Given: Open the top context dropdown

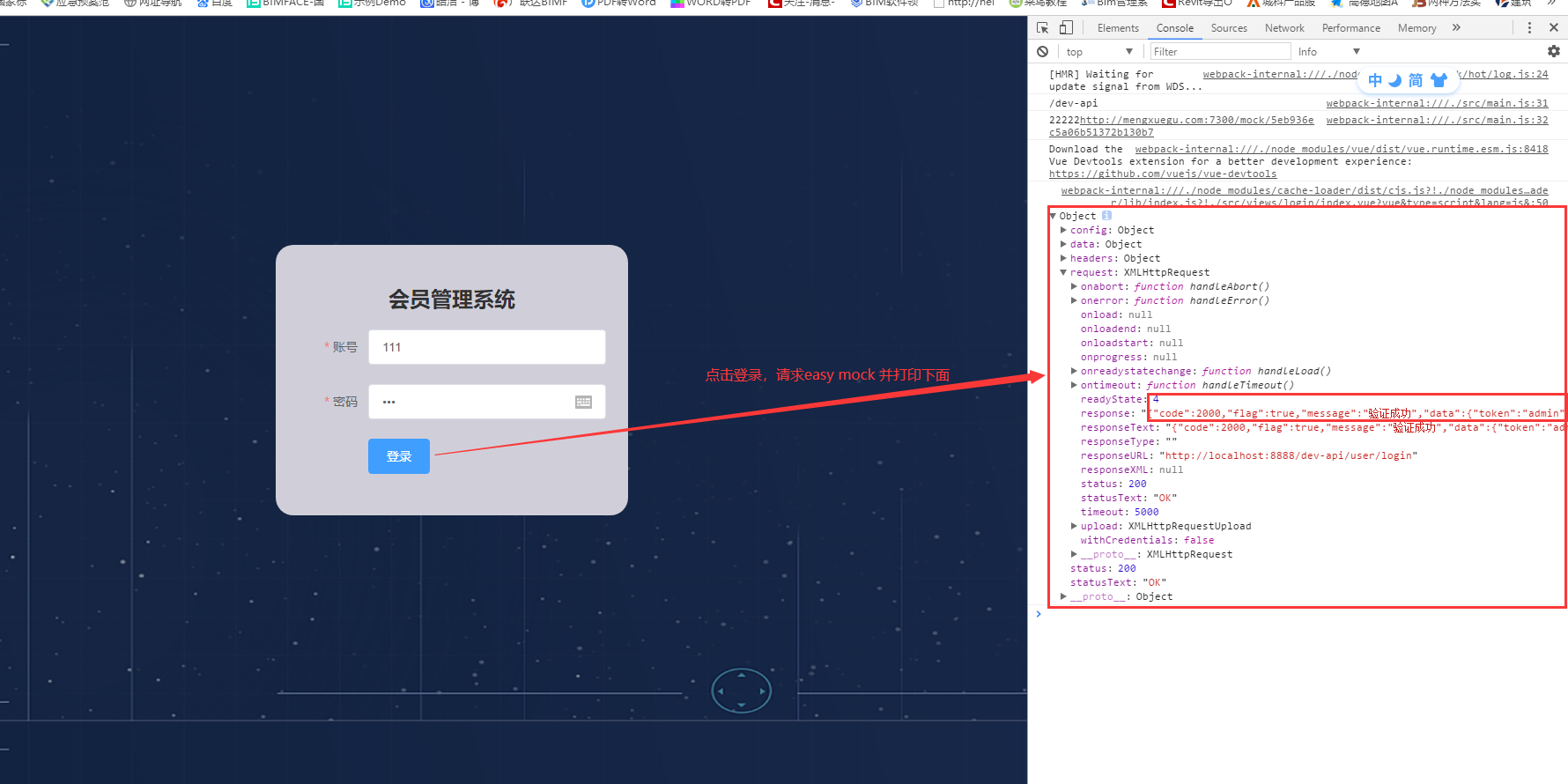Looking at the screenshot, I should click(x=1098, y=51).
